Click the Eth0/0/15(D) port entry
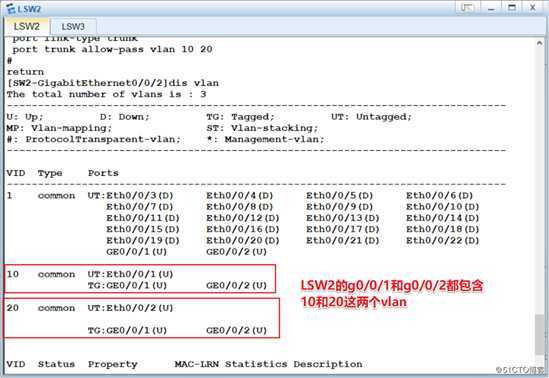 click(143, 229)
